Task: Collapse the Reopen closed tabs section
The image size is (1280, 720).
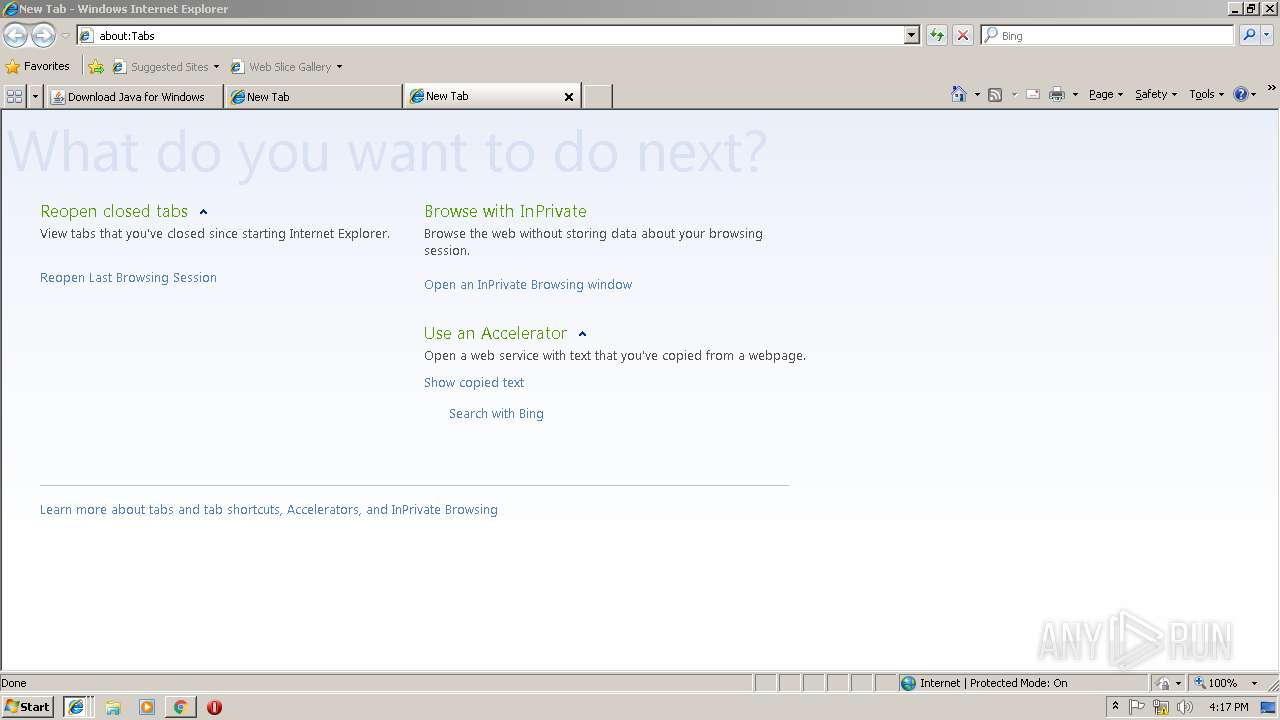Action: [203, 212]
